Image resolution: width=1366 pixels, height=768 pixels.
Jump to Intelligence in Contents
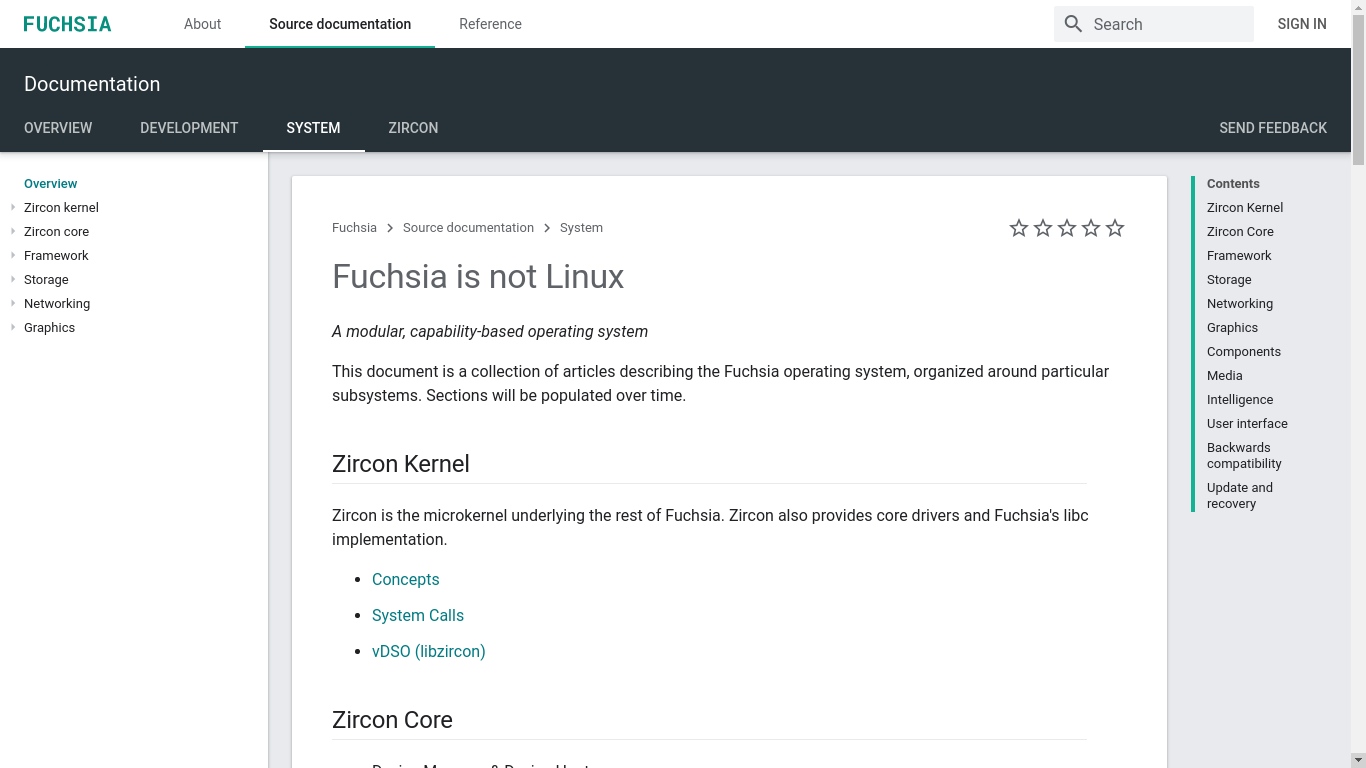(x=1240, y=400)
